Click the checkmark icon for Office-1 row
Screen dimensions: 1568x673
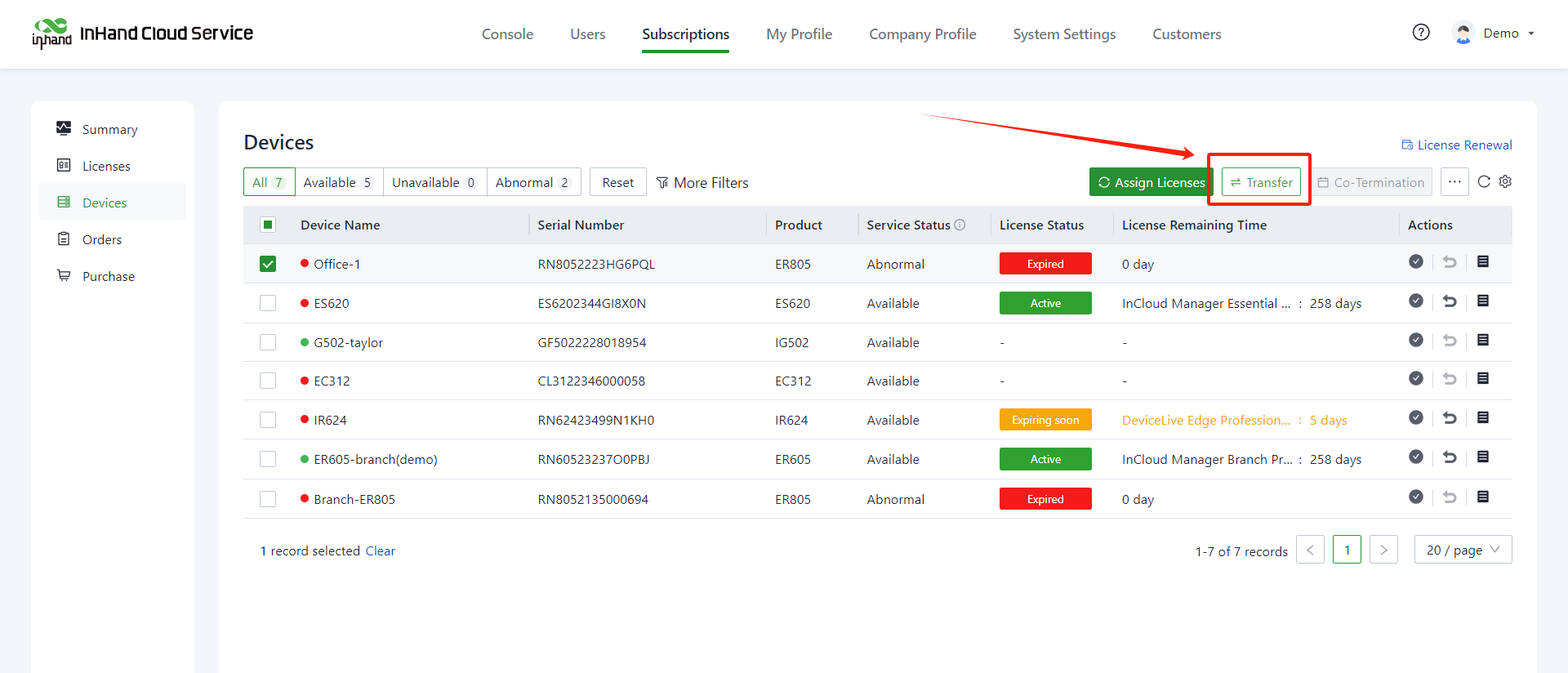[x=1416, y=262]
